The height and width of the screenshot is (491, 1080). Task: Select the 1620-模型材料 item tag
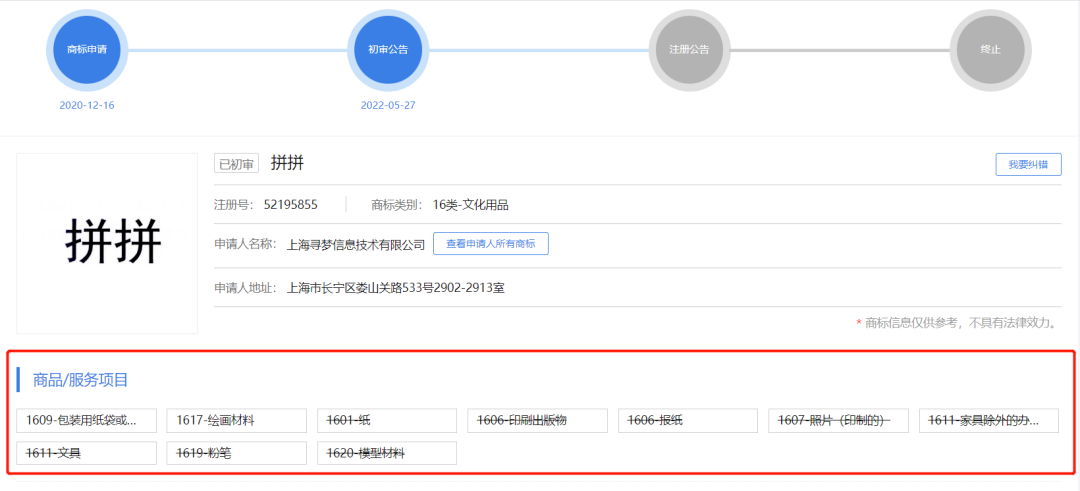click(x=387, y=453)
